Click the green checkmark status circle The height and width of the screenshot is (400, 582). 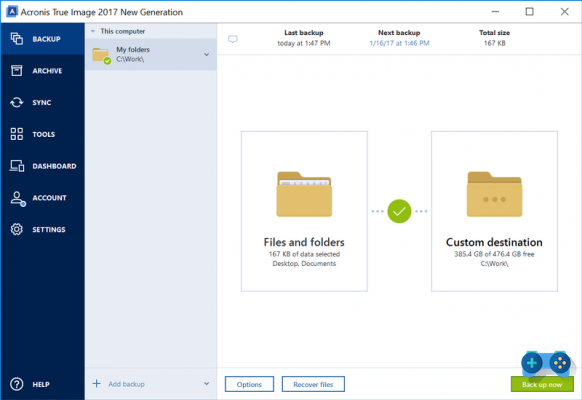click(x=399, y=211)
